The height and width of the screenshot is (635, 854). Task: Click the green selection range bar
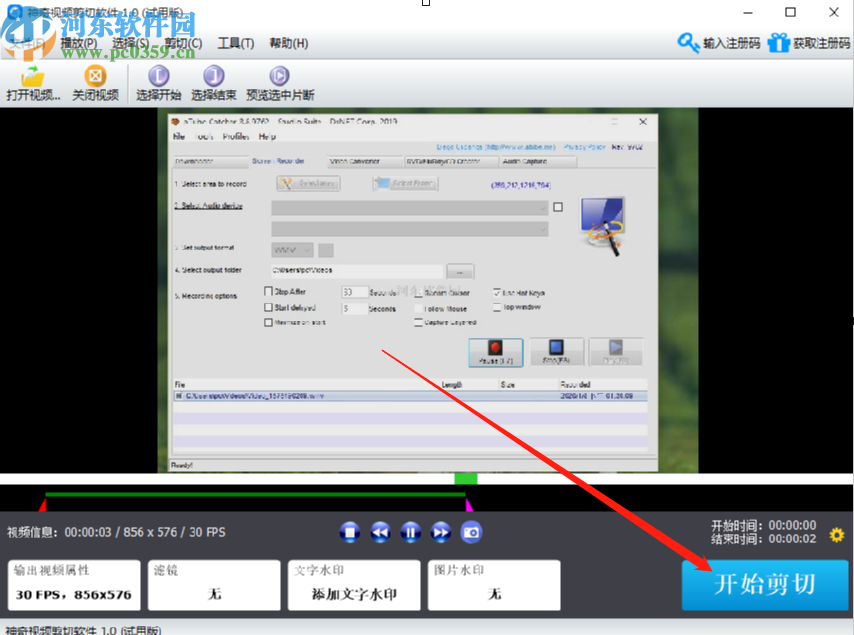coord(255,494)
